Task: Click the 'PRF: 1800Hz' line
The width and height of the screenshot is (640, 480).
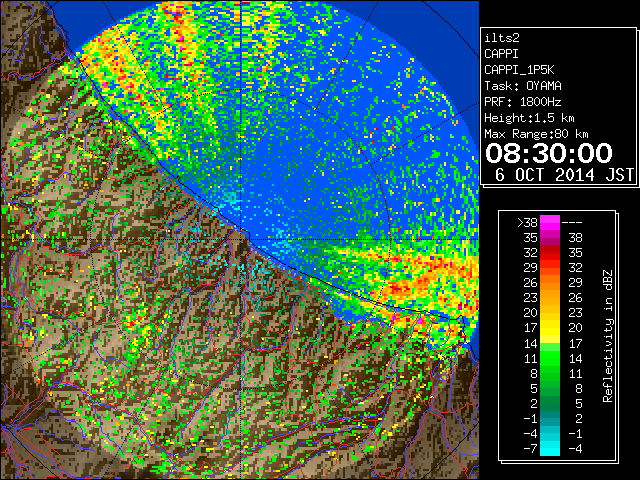Action: pos(523,102)
